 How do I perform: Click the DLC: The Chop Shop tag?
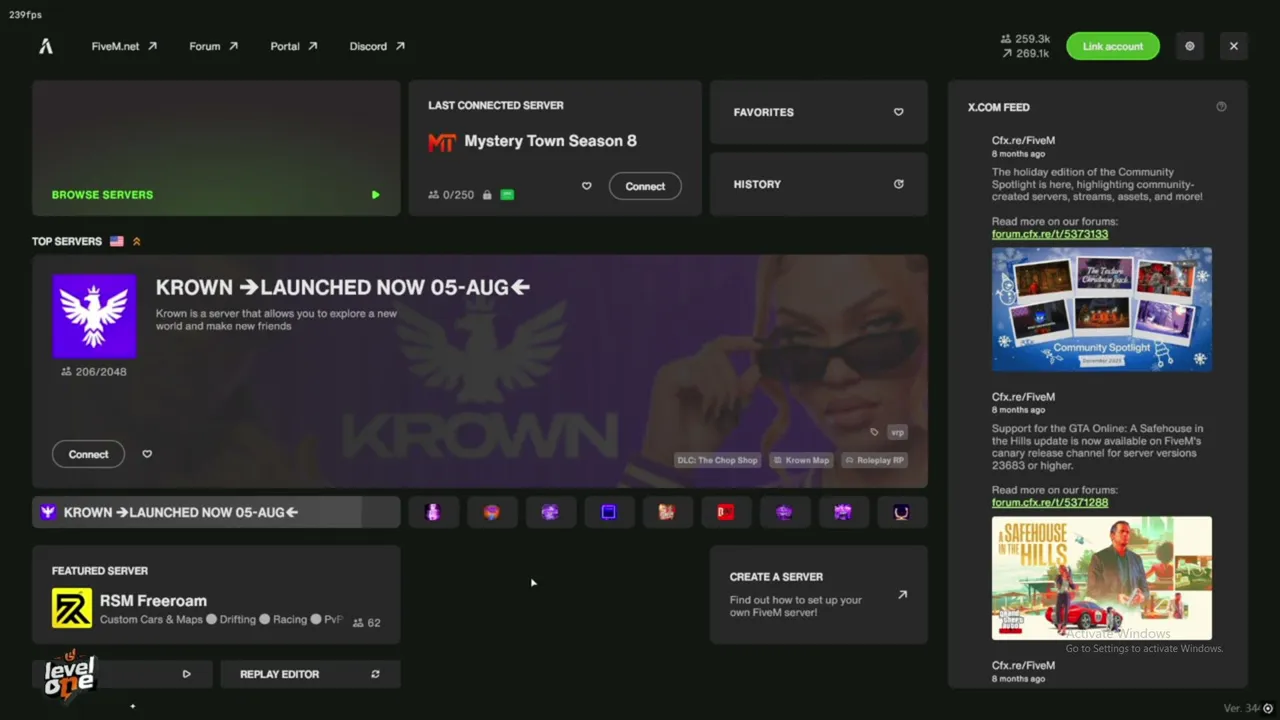[718, 460]
